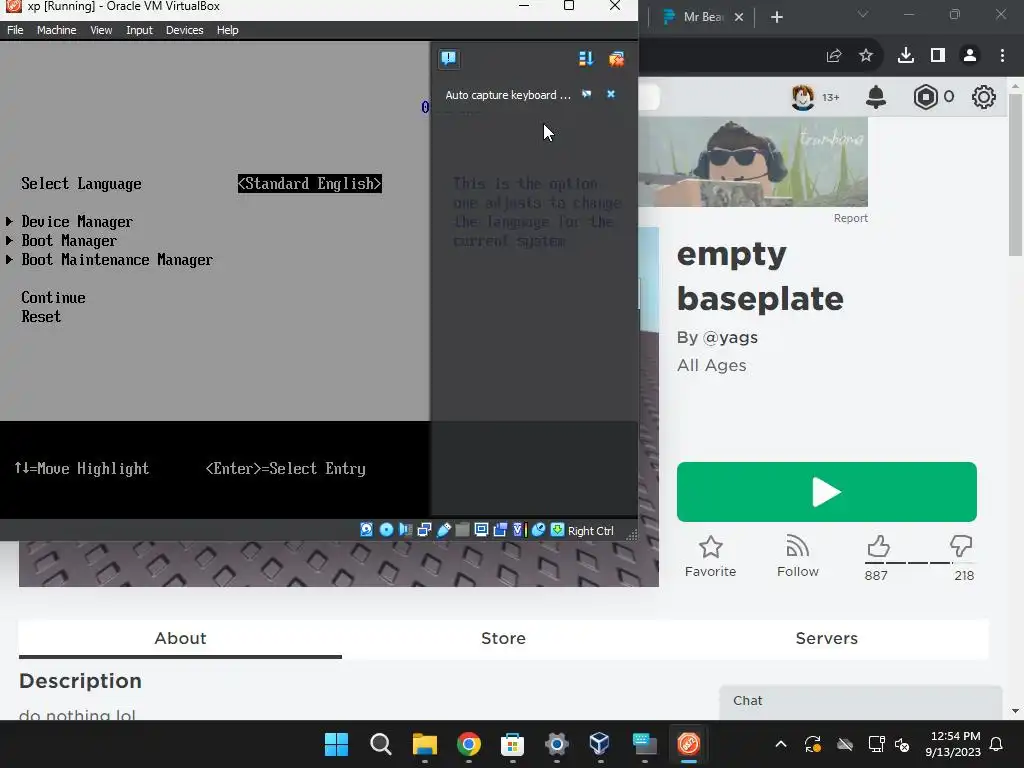Expand Device Manager entry in boot menu
Image resolution: width=1024 pixels, height=768 pixels.
click(x=76, y=221)
